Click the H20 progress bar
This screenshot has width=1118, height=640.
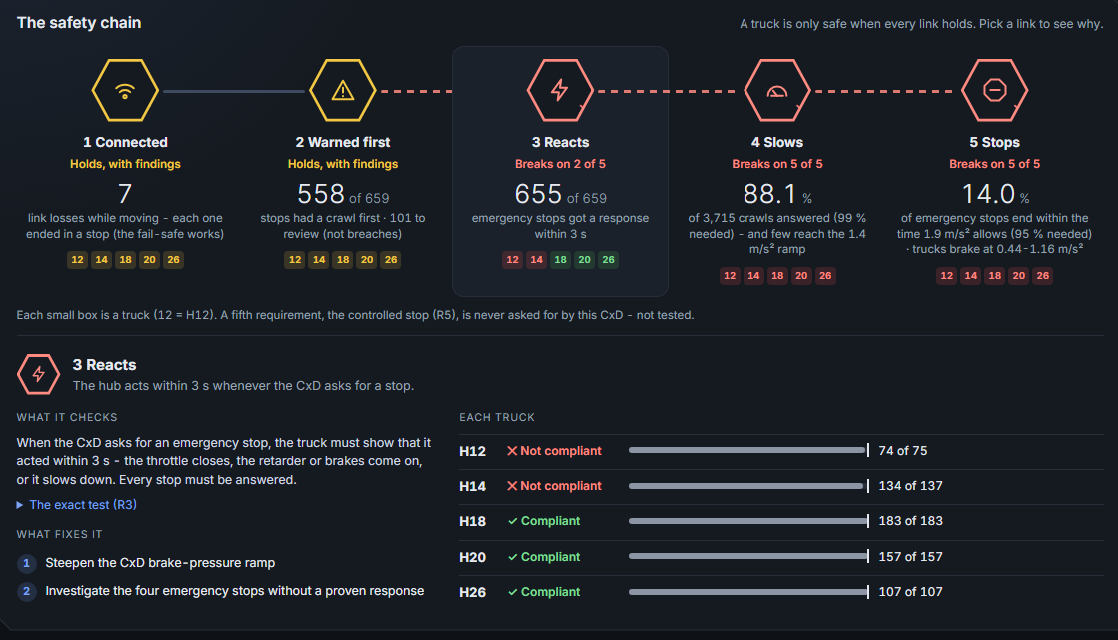click(x=749, y=557)
